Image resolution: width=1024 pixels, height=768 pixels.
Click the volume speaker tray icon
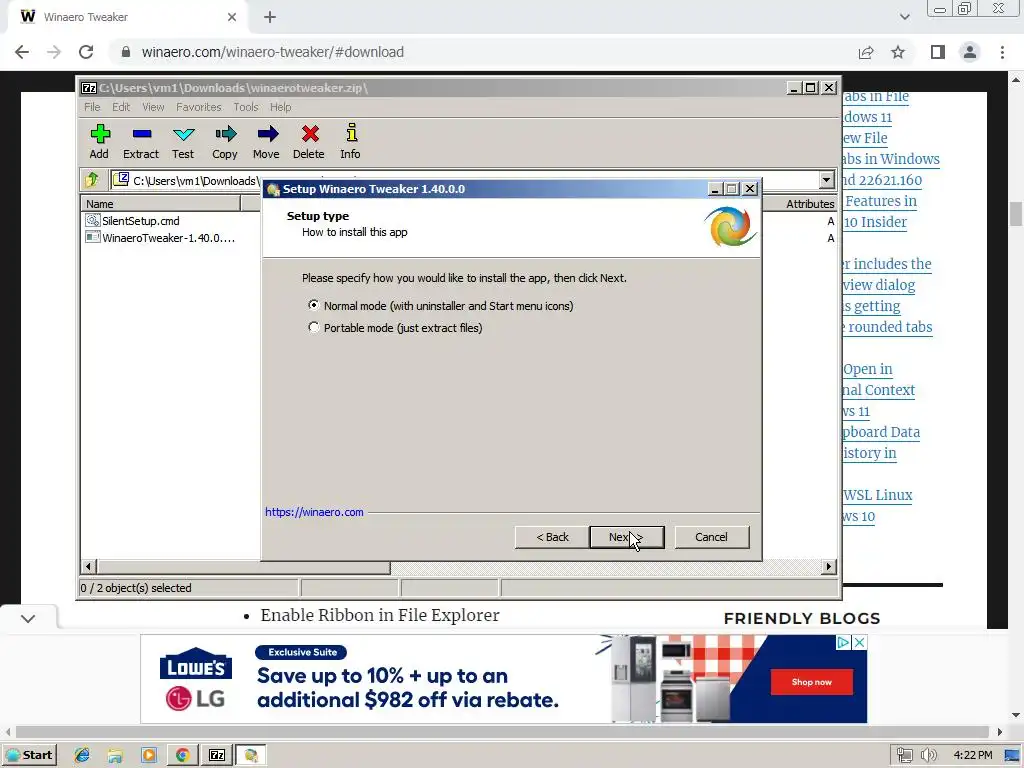(x=929, y=755)
